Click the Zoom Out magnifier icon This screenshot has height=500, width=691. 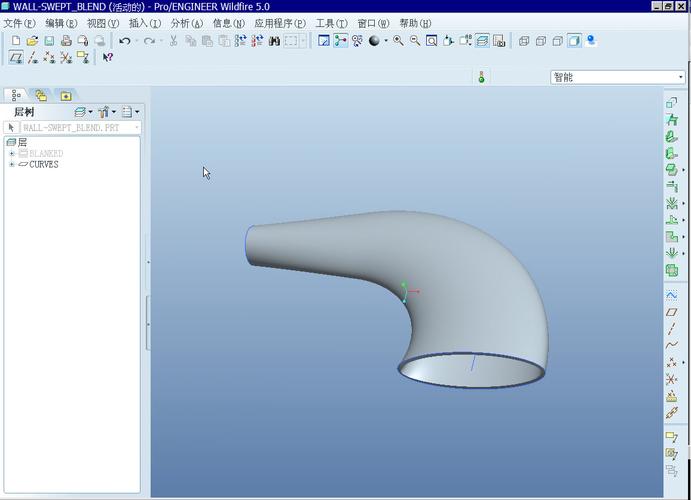tap(414, 41)
